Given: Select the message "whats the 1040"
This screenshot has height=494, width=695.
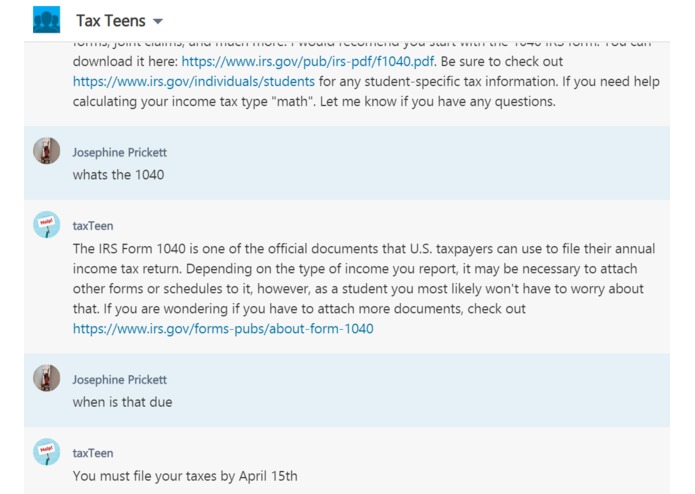Looking at the screenshot, I should (118, 175).
